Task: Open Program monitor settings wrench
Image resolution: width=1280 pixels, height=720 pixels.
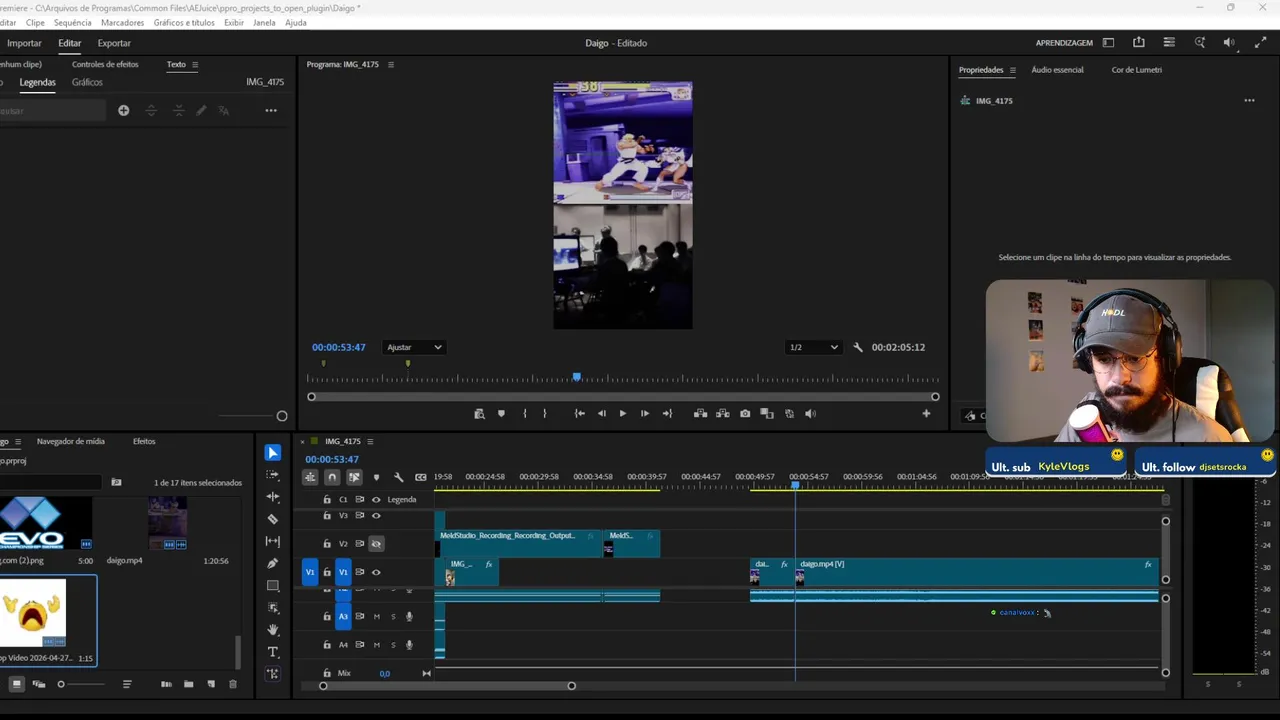Action: [858, 347]
